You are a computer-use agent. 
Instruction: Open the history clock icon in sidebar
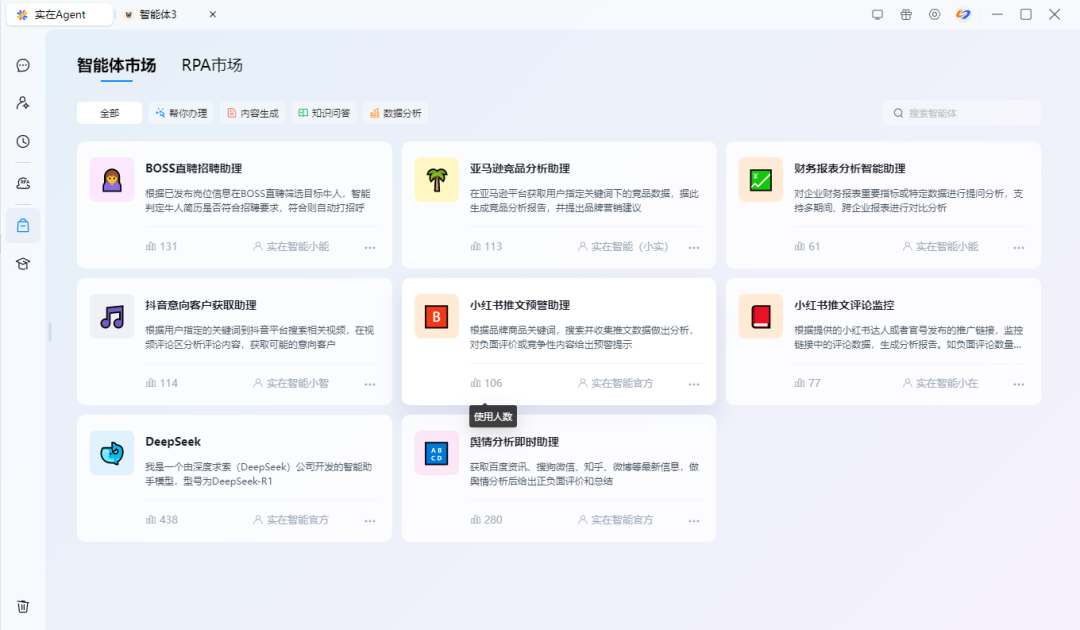point(22,142)
